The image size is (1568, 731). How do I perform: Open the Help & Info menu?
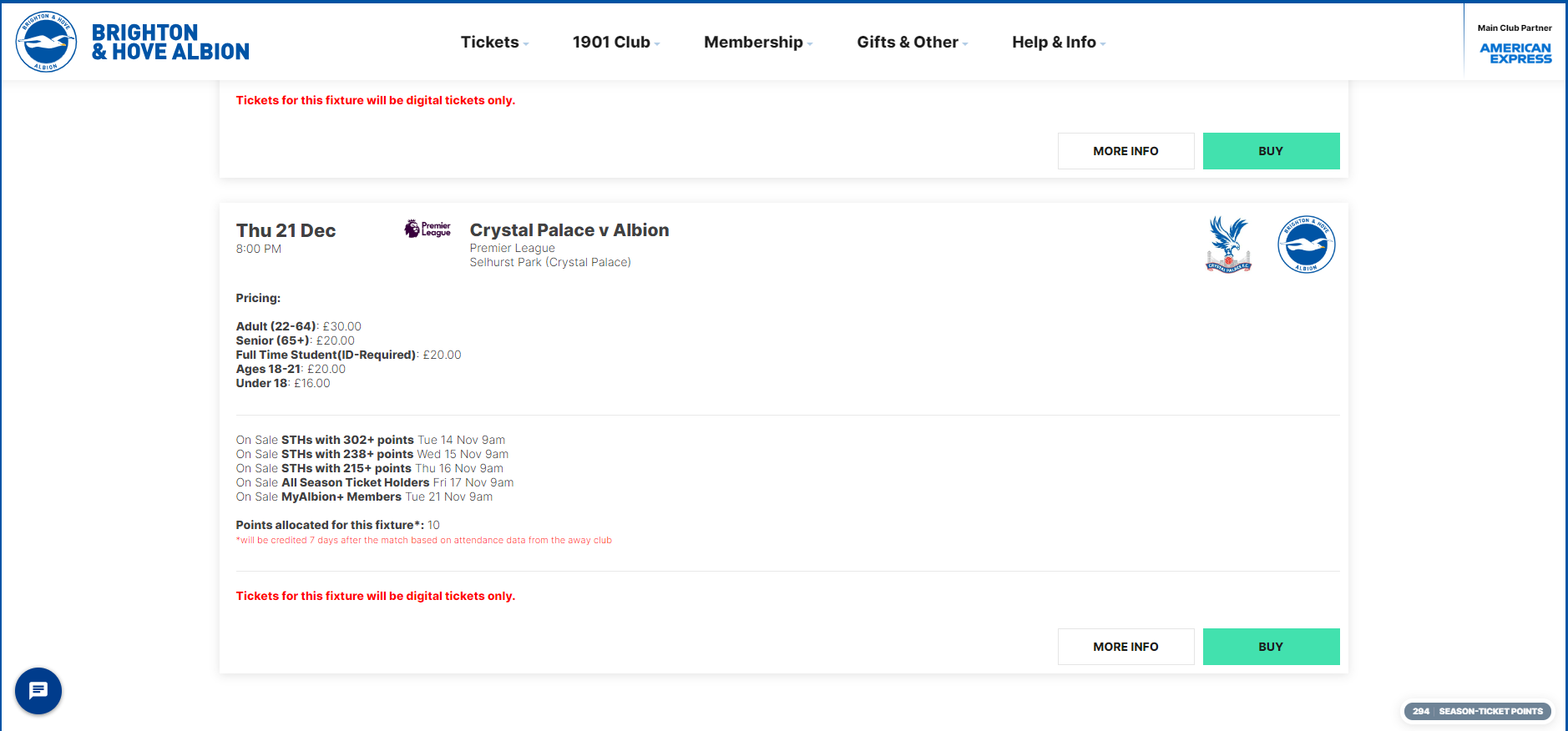(x=1059, y=43)
